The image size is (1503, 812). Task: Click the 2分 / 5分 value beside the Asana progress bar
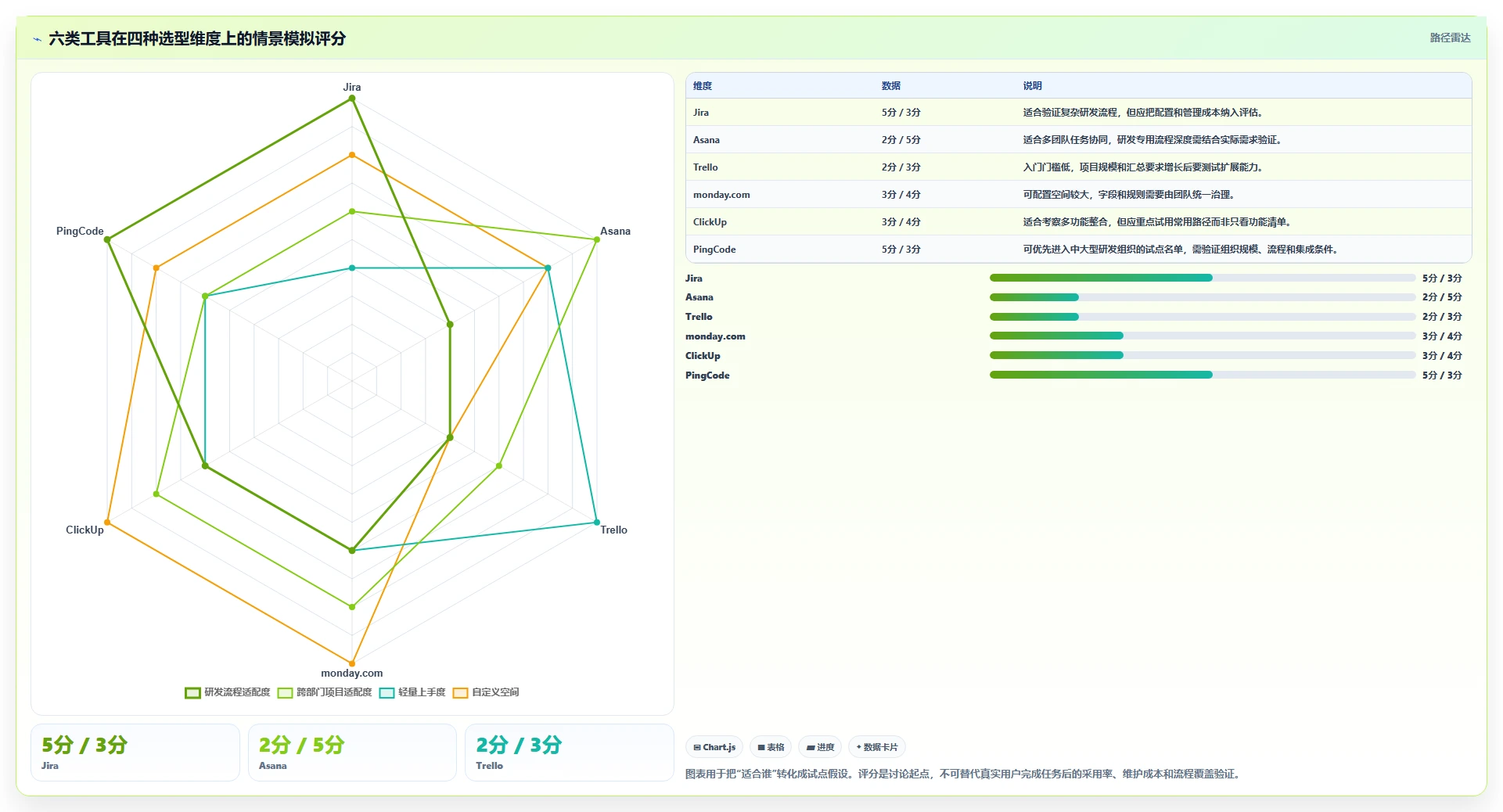point(1442,297)
